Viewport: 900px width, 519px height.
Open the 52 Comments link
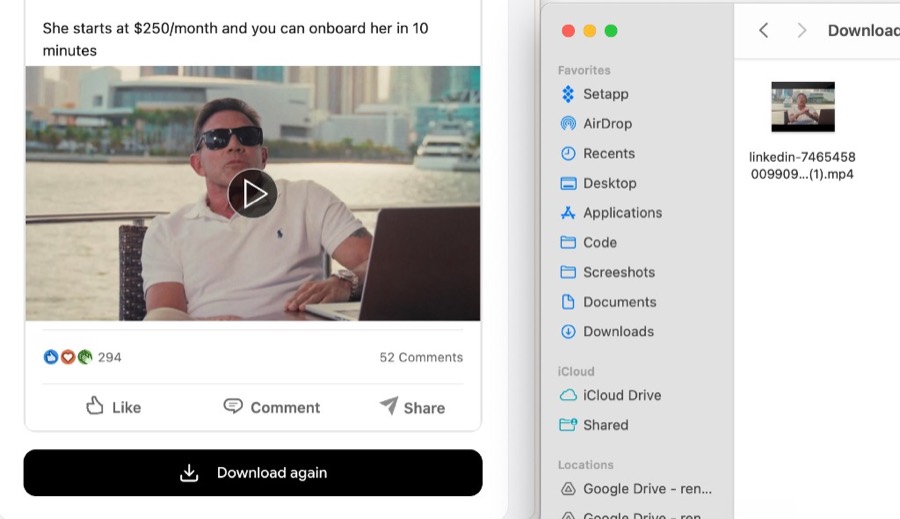(421, 357)
